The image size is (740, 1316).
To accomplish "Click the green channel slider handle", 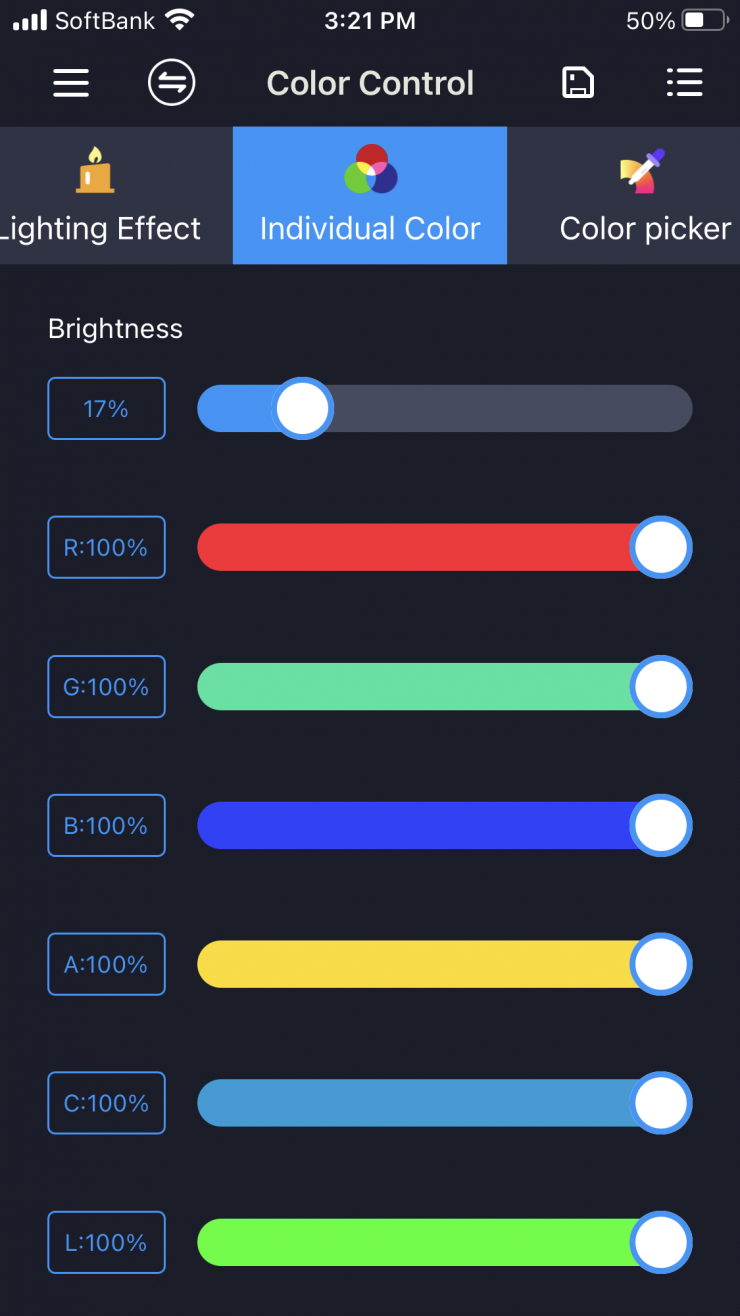I will tap(661, 686).
